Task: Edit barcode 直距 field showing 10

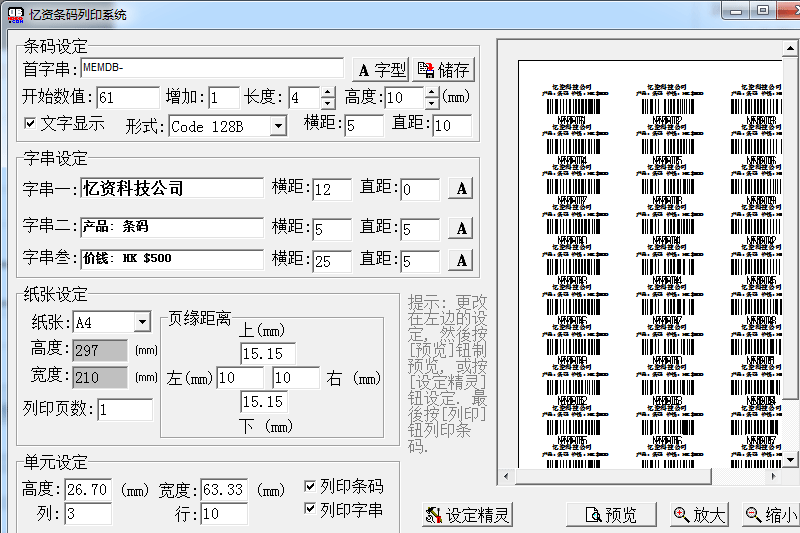Action: (x=452, y=125)
